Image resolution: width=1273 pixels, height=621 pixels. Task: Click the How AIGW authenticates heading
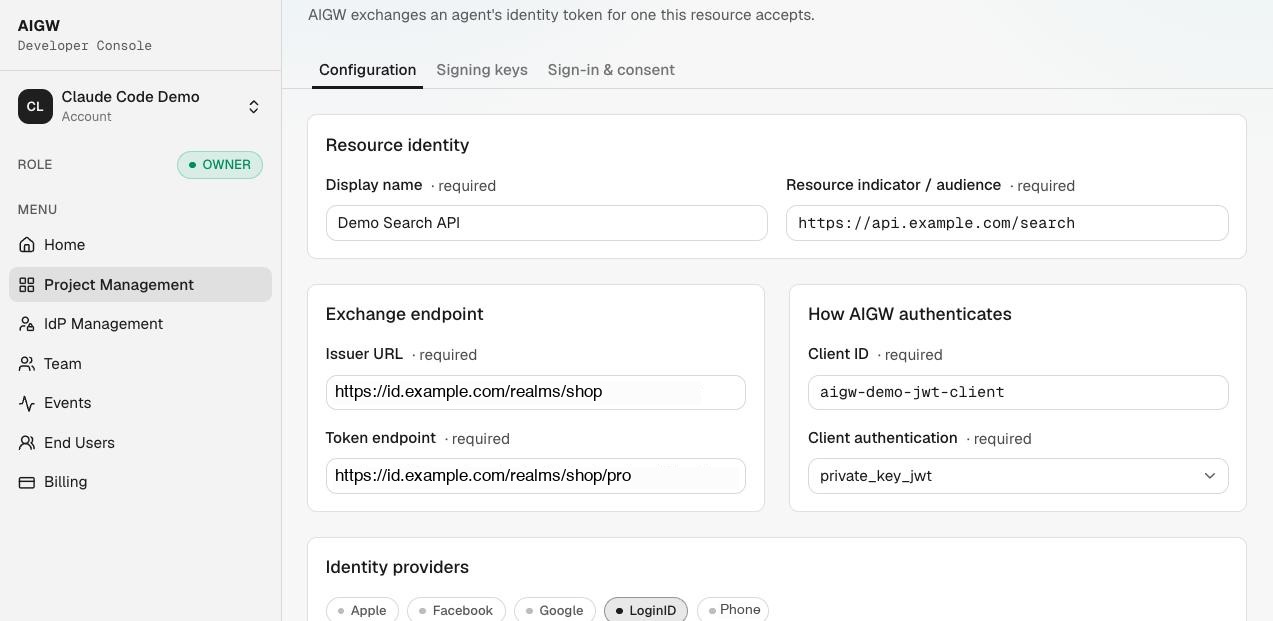click(909, 314)
